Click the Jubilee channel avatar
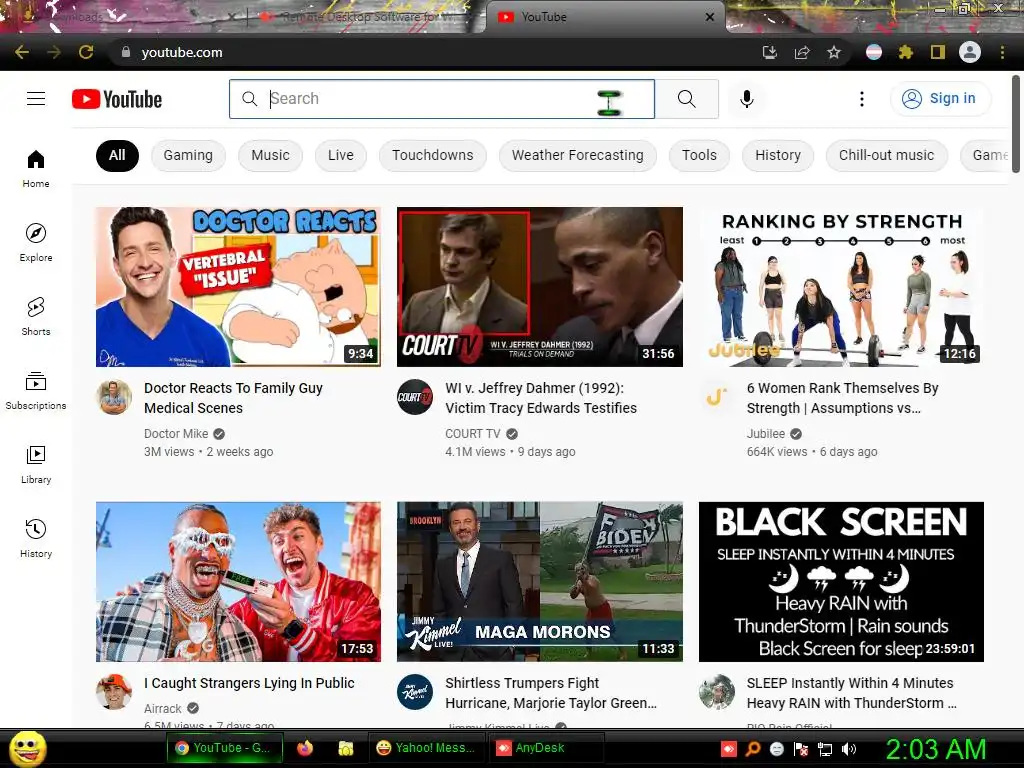This screenshot has width=1024, height=768. 716,397
